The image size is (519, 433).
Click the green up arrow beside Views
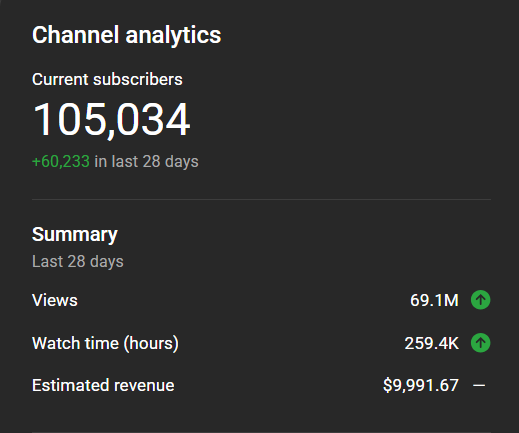(480, 300)
